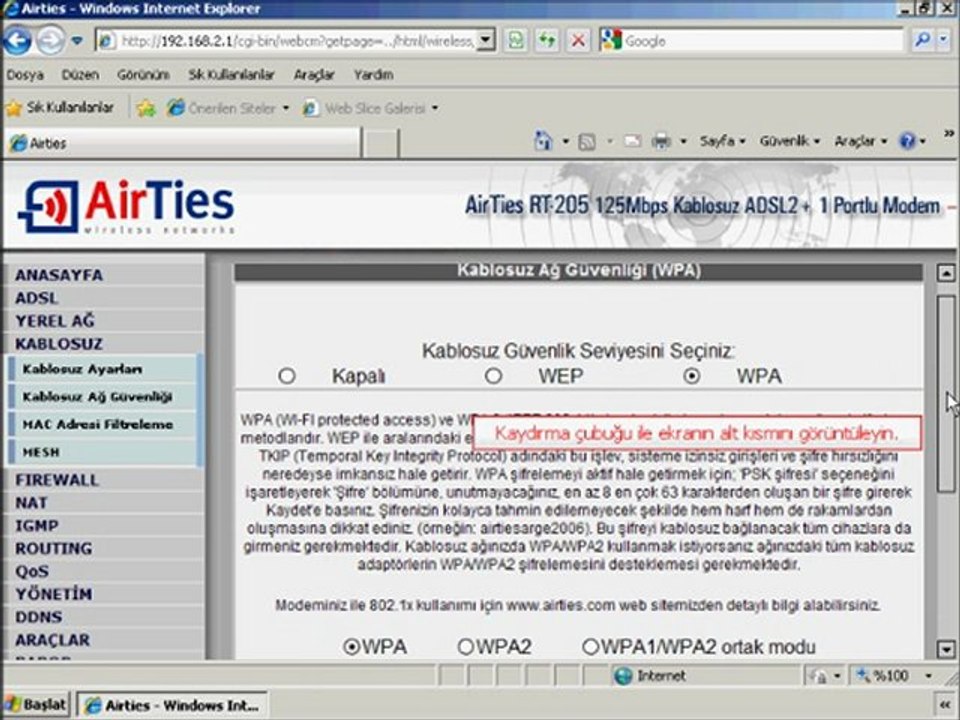Open the Dosya menu

25,75
